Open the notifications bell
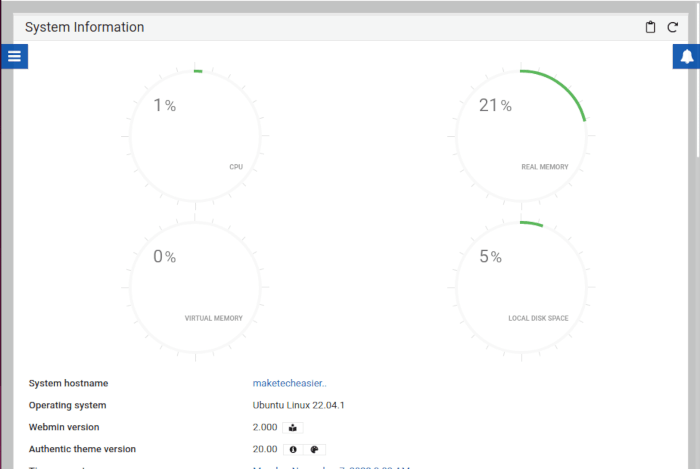This screenshot has width=700, height=469. coord(686,56)
